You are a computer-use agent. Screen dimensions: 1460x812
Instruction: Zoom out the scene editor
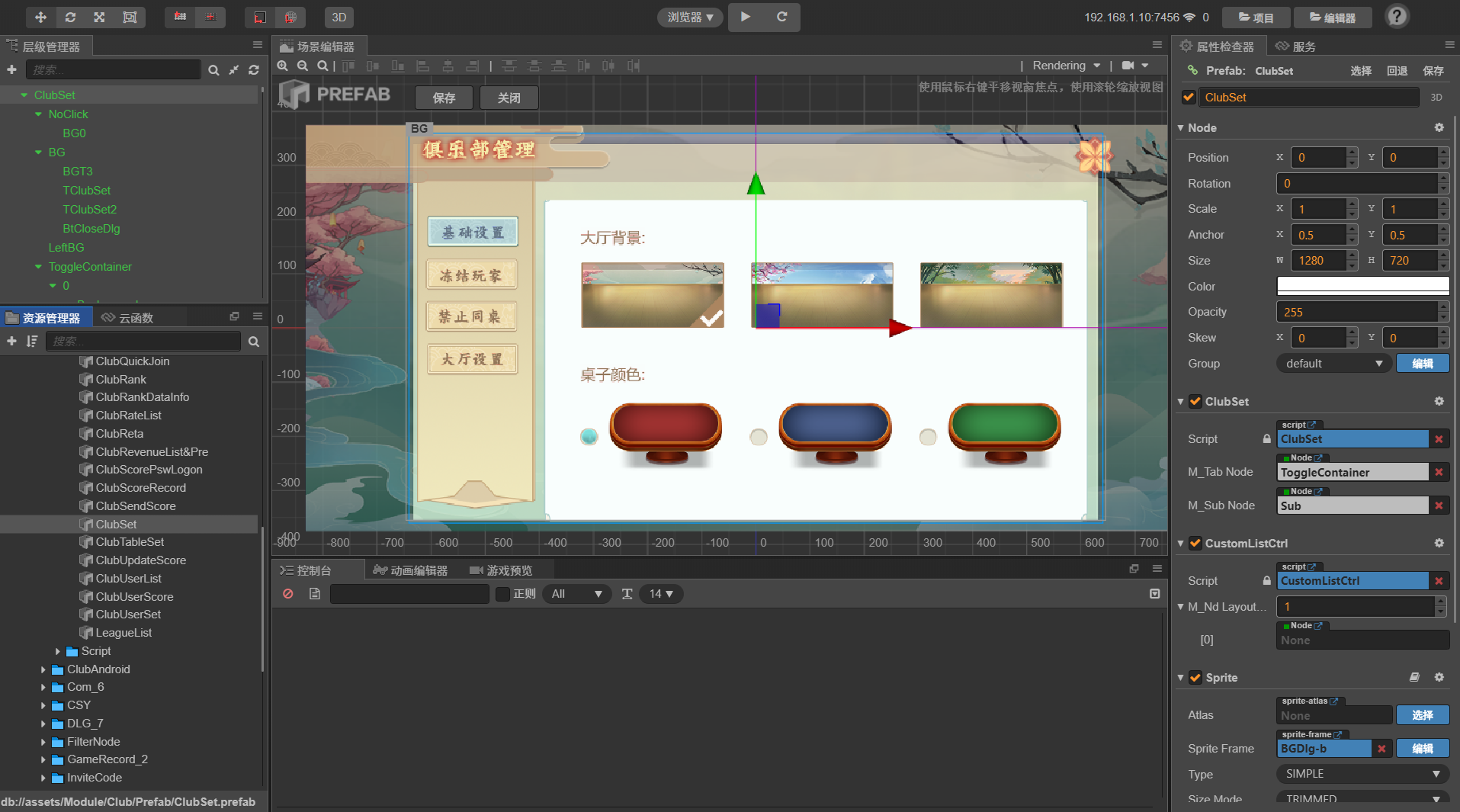pos(303,66)
